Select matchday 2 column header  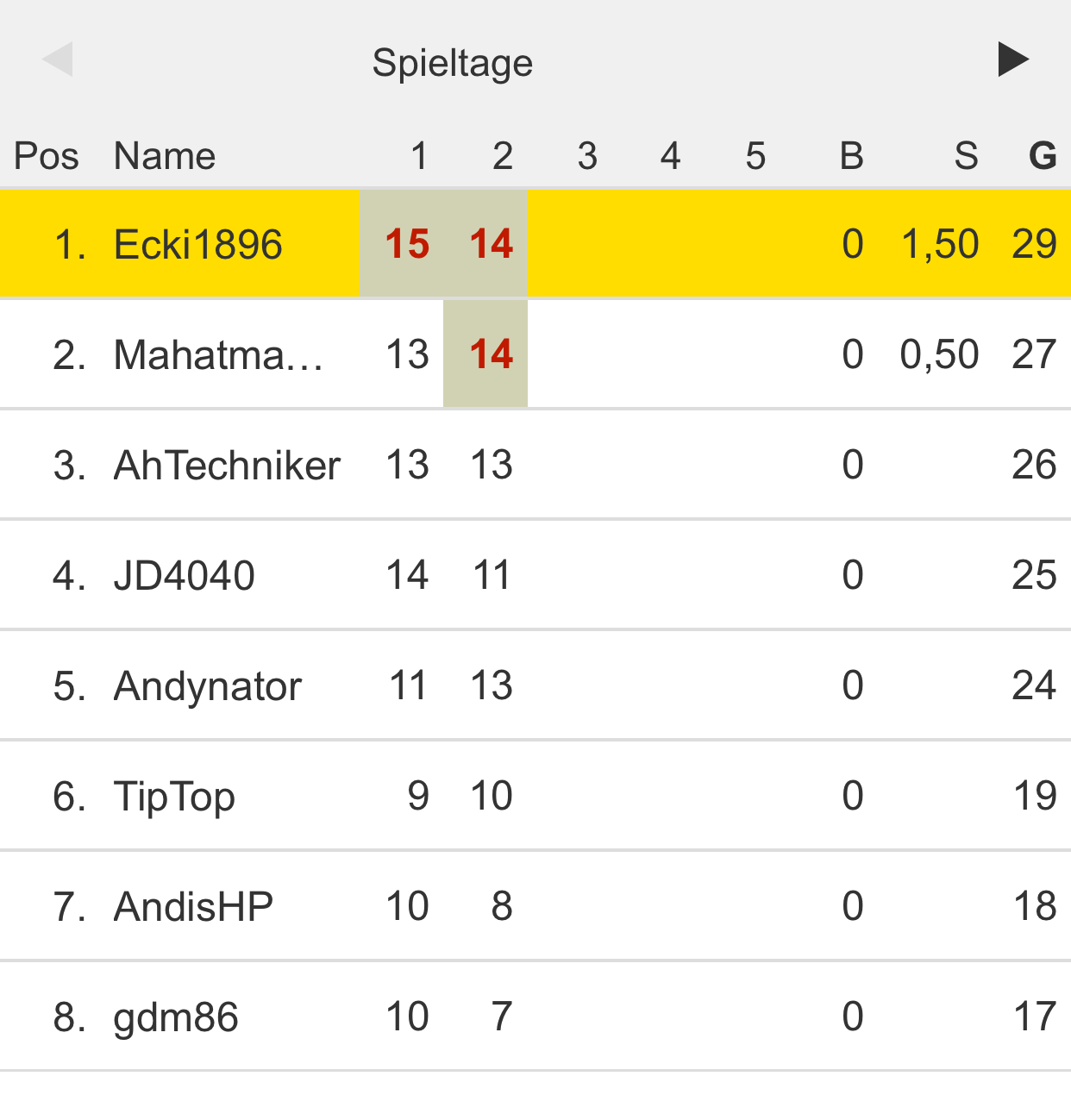pos(503,156)
